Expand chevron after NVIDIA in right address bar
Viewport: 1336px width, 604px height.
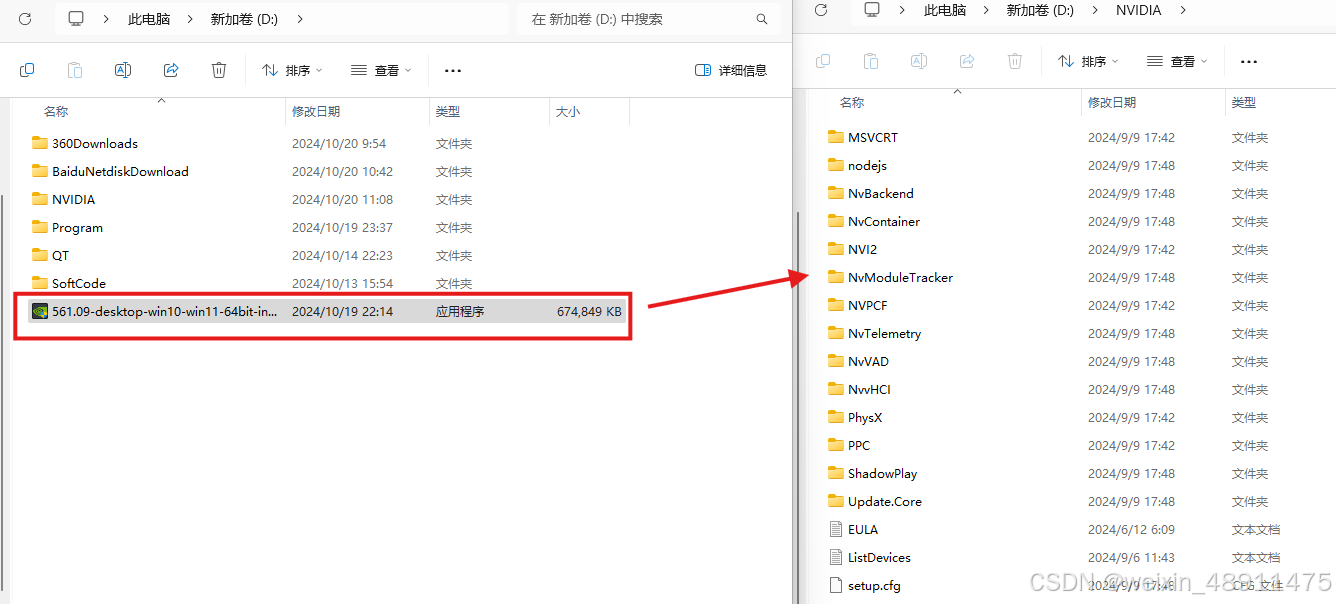tap(1184, 10)
